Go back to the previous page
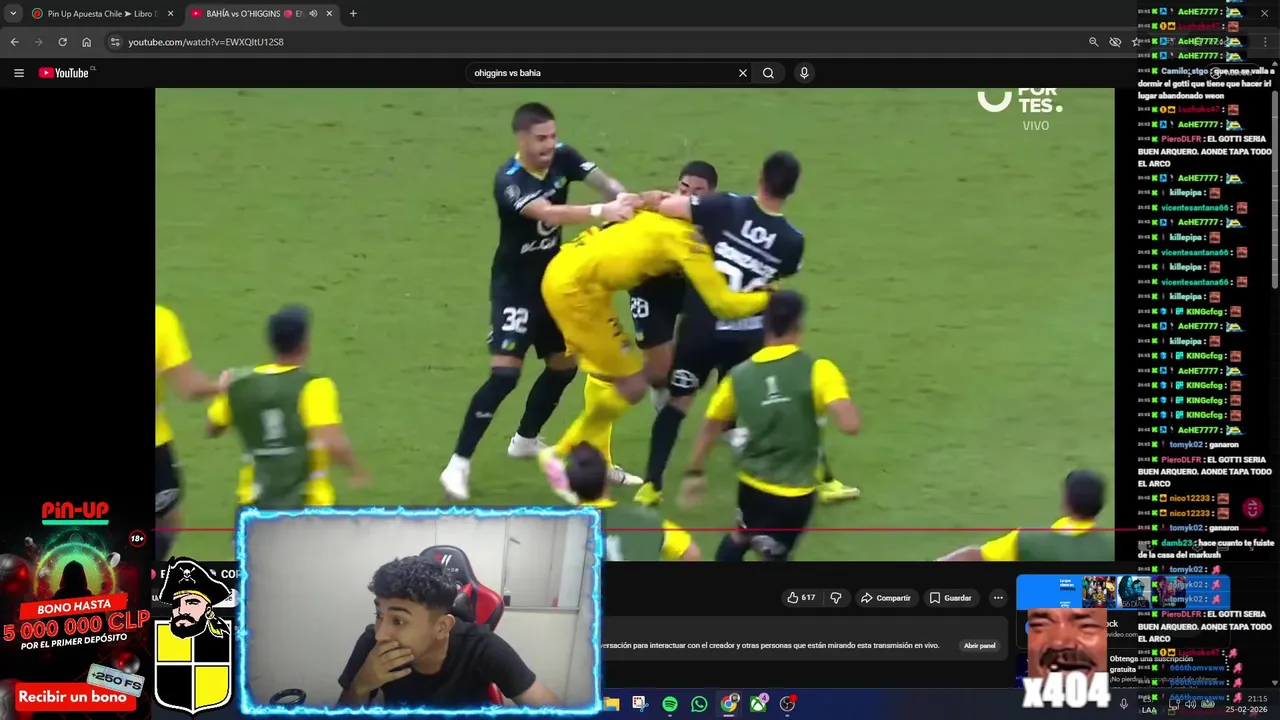Image resolution: width=1280 pixels, height=720 pixels. coord(14,42)
